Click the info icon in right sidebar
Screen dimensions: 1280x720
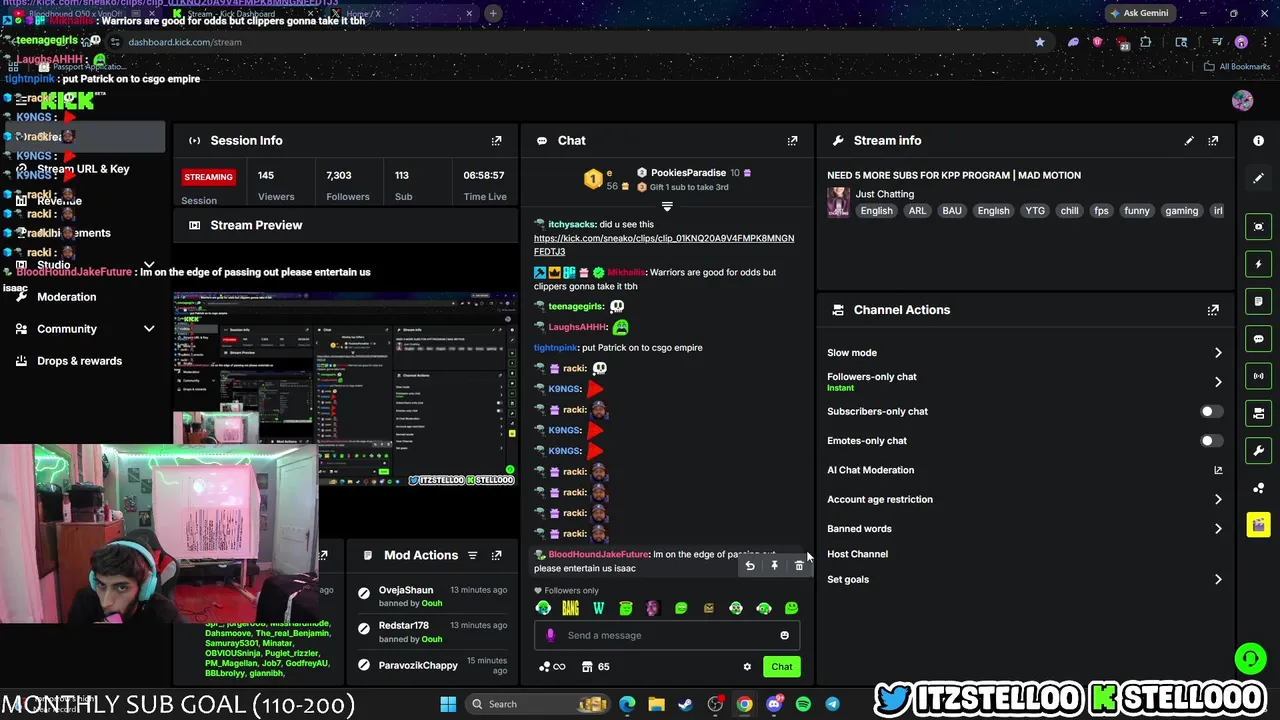[1259, 141]
